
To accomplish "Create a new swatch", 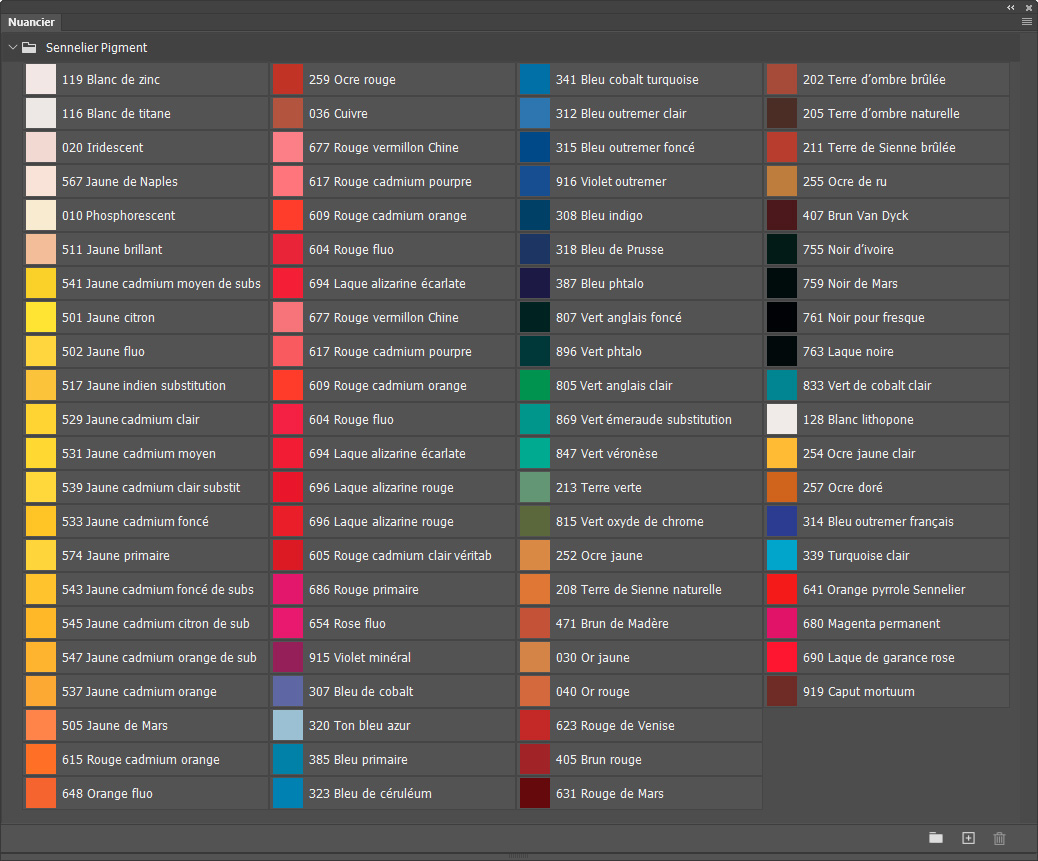I will coord(968,838).
